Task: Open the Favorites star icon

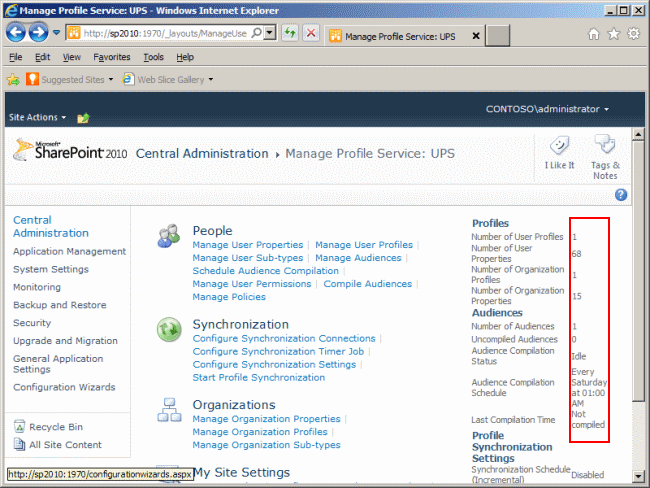Action: point(614,34)
